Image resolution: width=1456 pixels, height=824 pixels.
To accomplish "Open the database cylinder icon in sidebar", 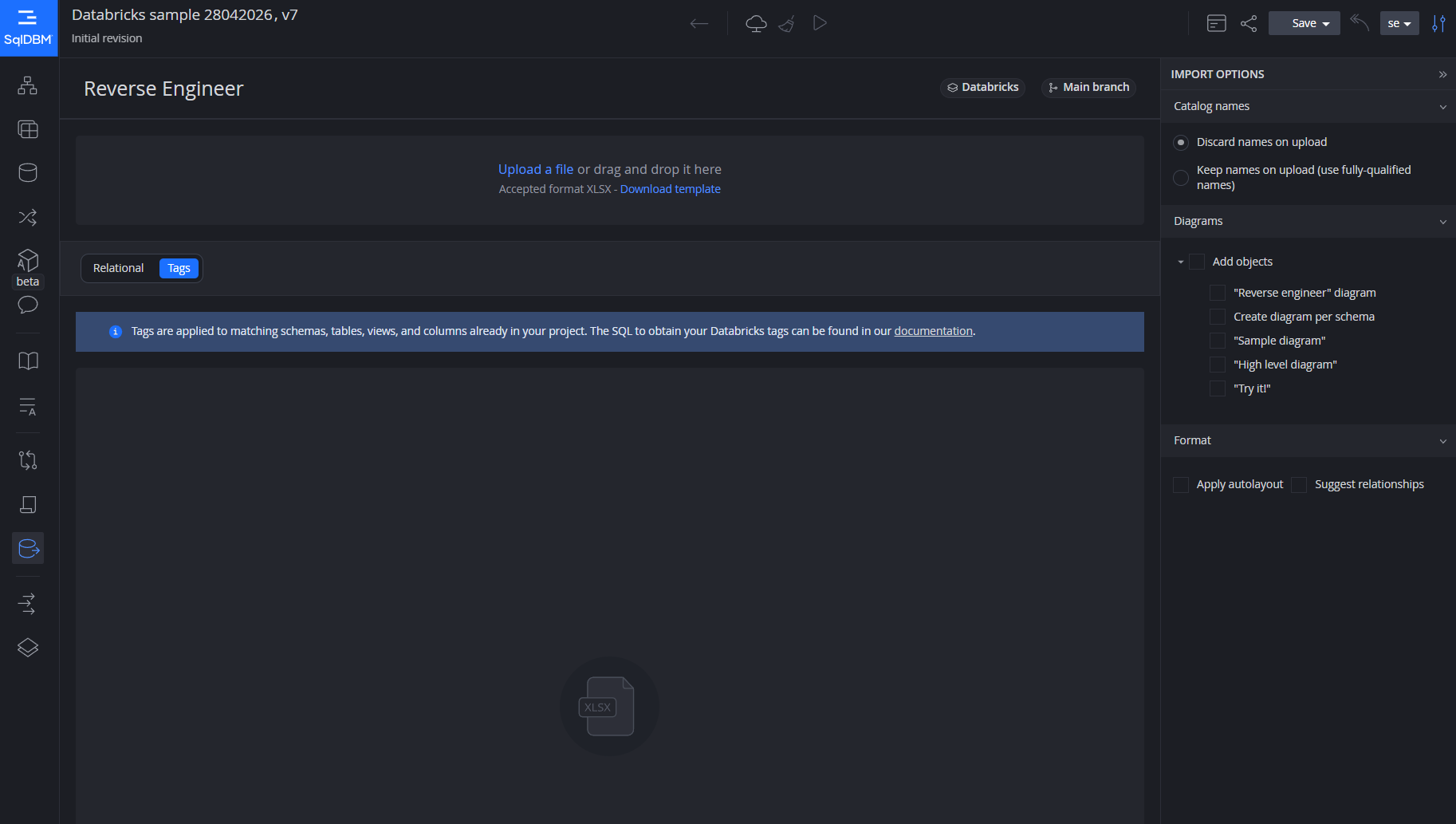I will 28,173.
